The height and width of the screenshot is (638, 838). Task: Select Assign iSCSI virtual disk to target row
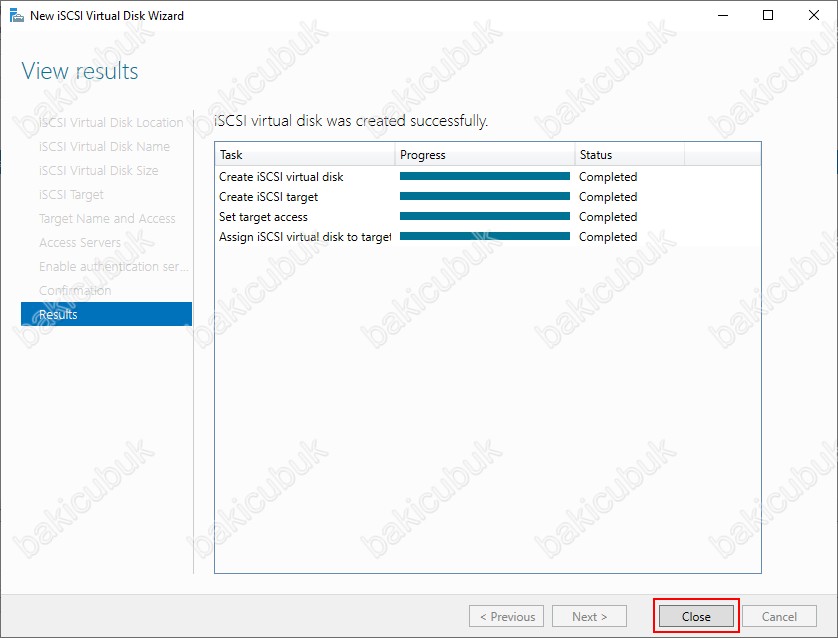pyautogui.click(x=487, y=236)
